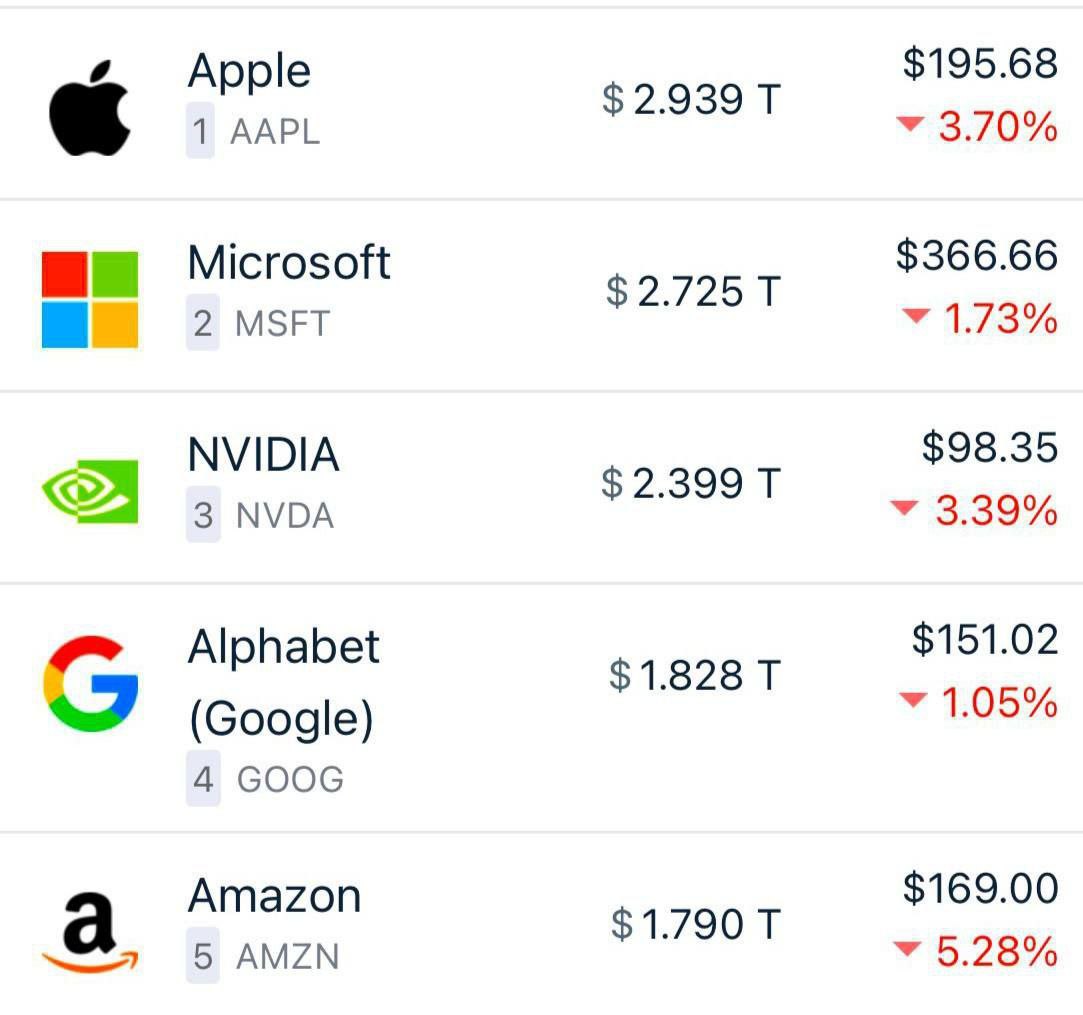Select the AAPL ticker symbol
This screenshot has height=1015, width=1083.
(275, 132)
